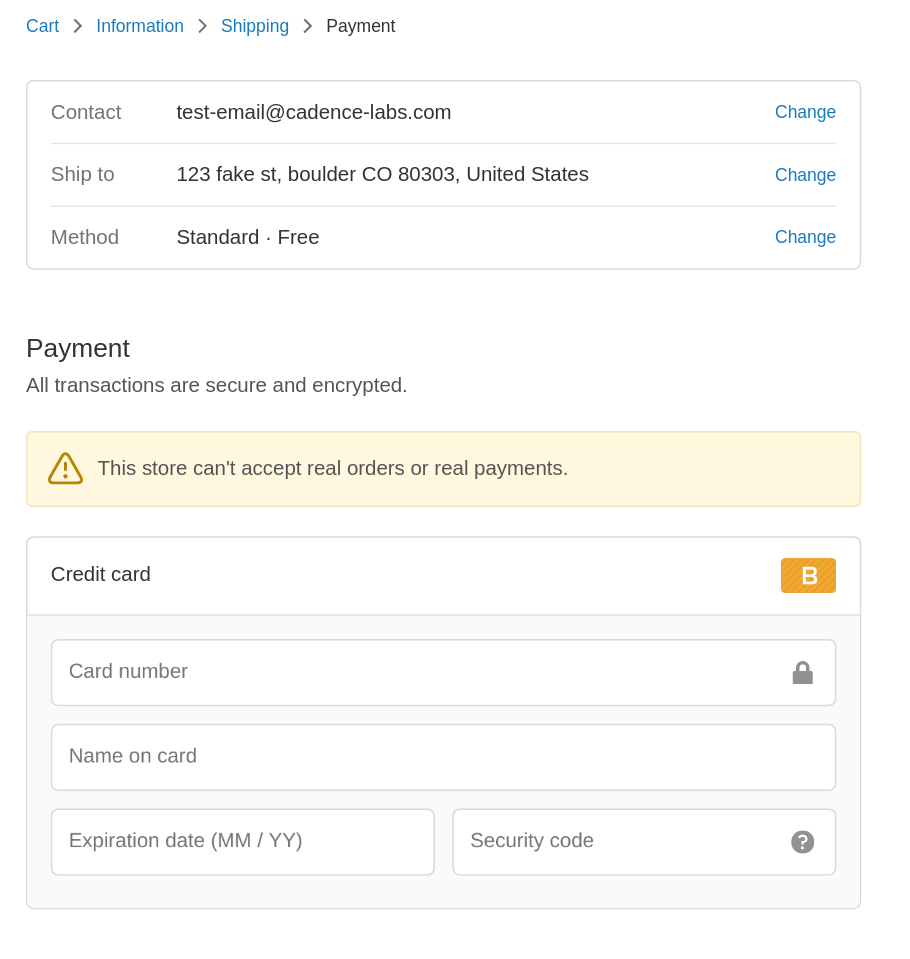Click the bogus gateway B card icon
Screen dimensions: 910x959
click(808, 576)
